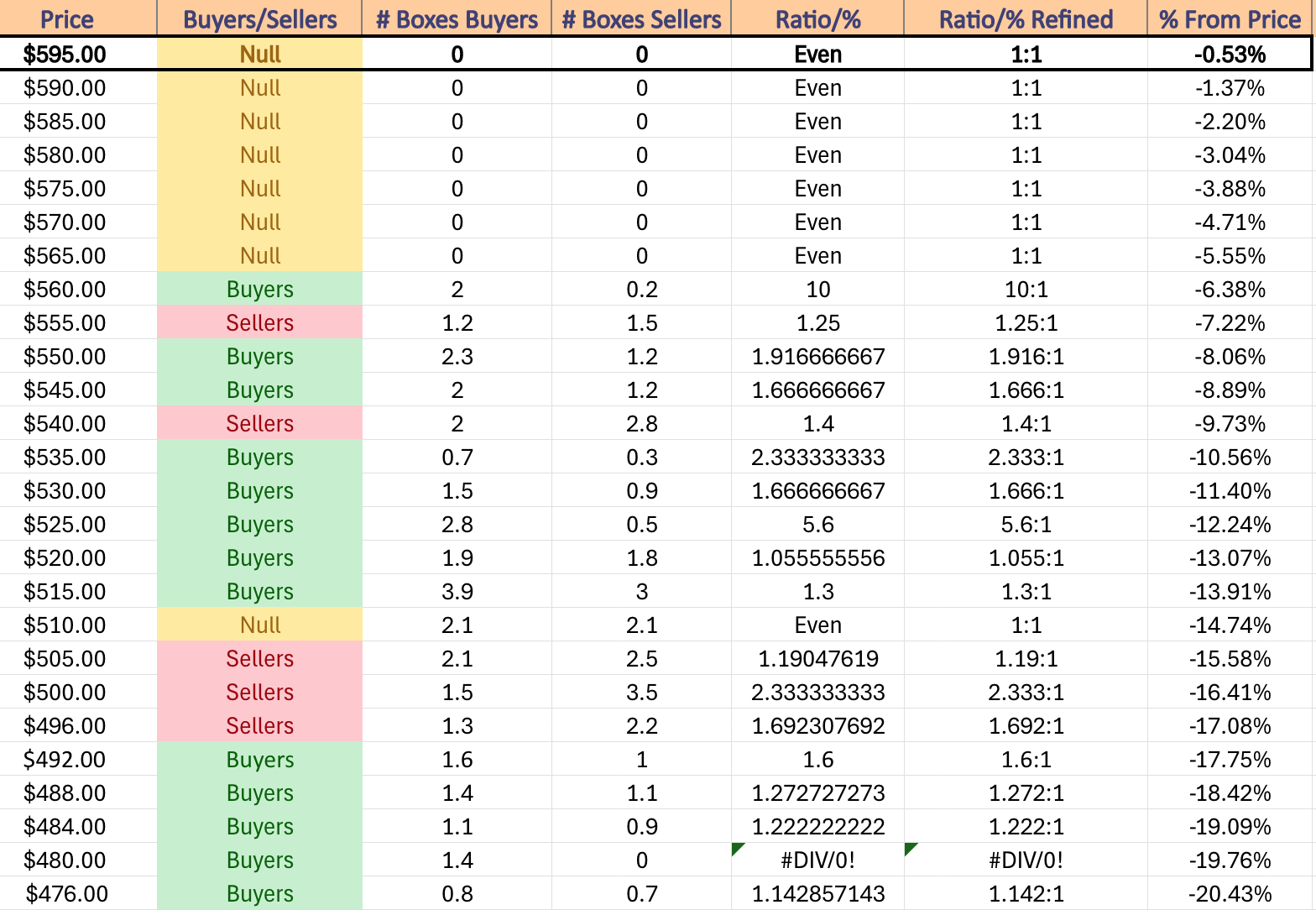Click the -16.41% cell
The height and width of the screenshot is (910, 1316).
(1230, 692)
